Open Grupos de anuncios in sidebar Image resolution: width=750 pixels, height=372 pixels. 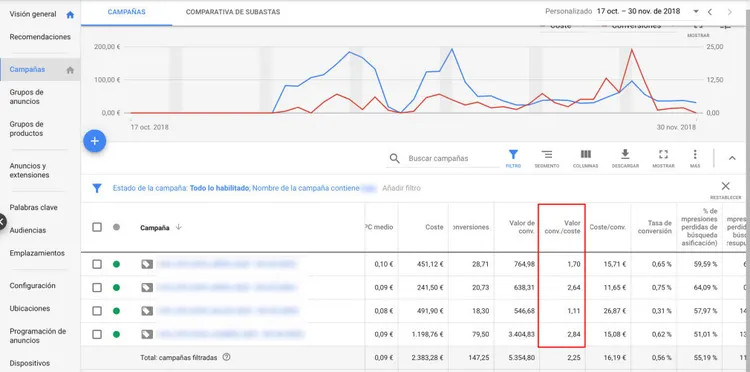[26, 97]
